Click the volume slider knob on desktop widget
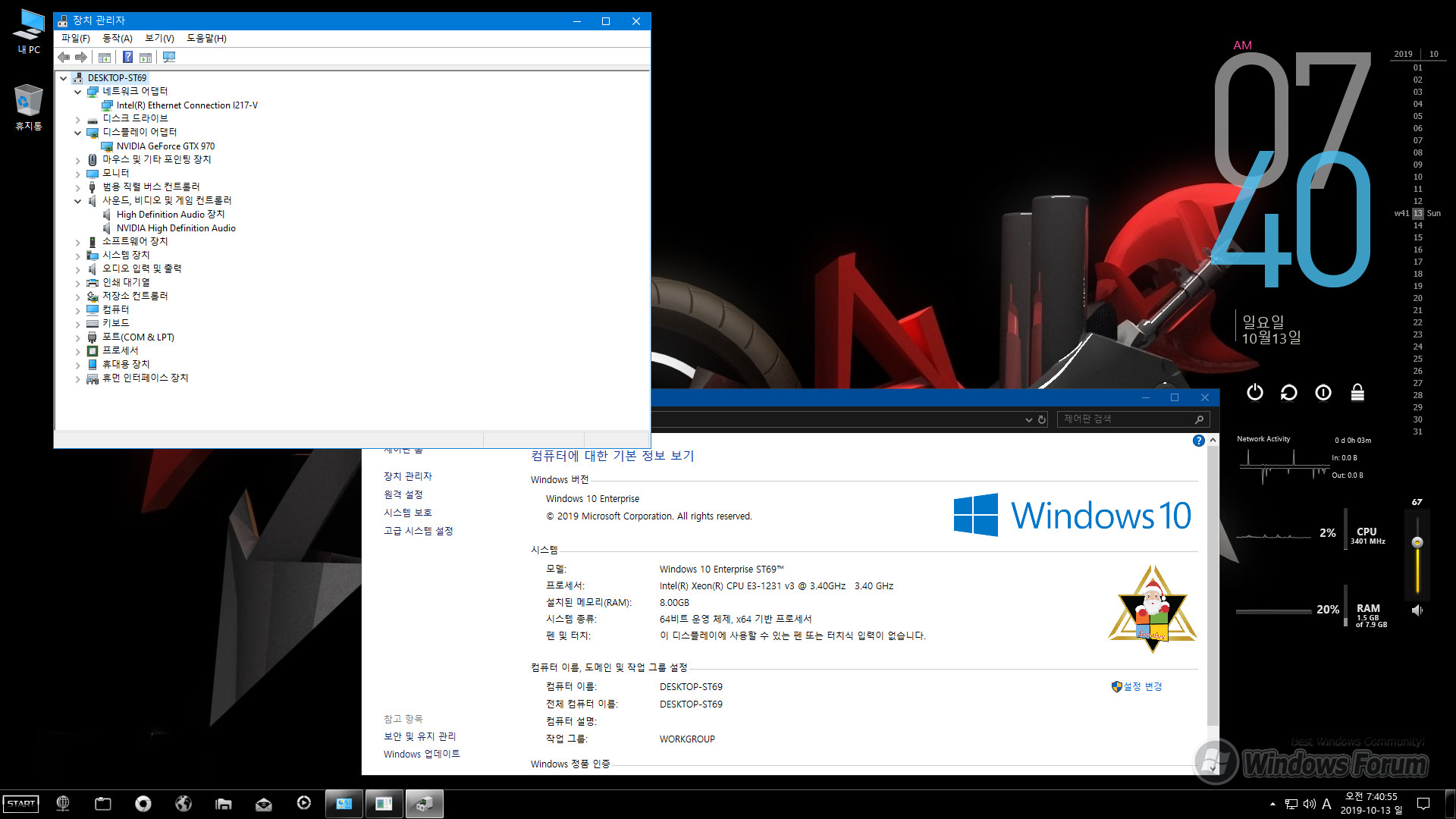The image size is (1456, 819). [x=1417, y=542]
